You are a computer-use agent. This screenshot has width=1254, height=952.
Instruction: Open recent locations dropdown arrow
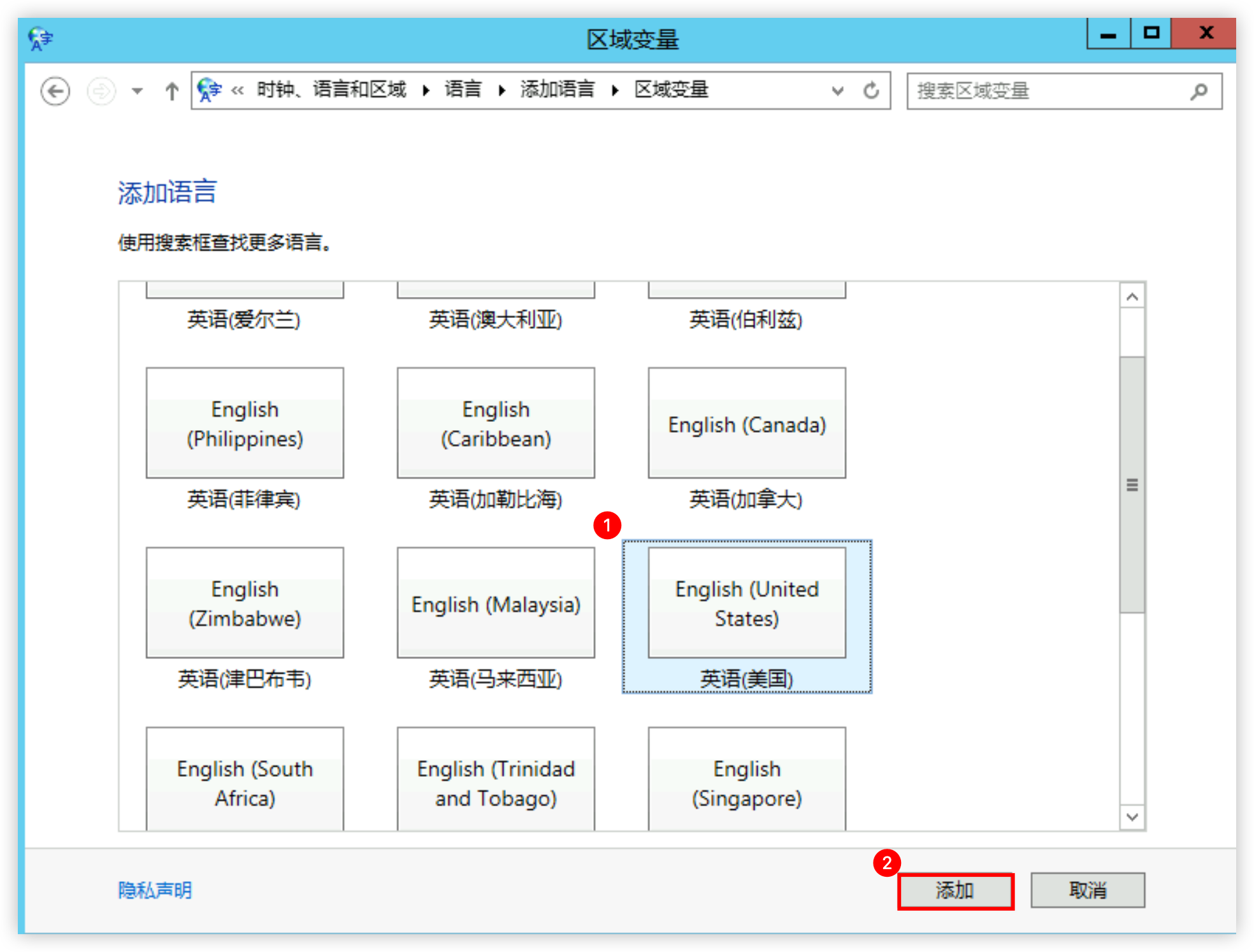137,91
